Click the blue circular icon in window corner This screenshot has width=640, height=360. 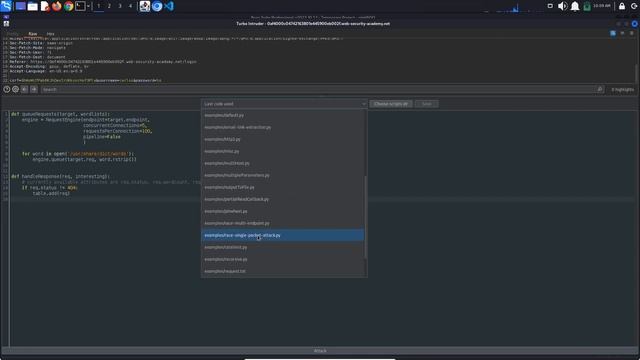pos(635,24)
